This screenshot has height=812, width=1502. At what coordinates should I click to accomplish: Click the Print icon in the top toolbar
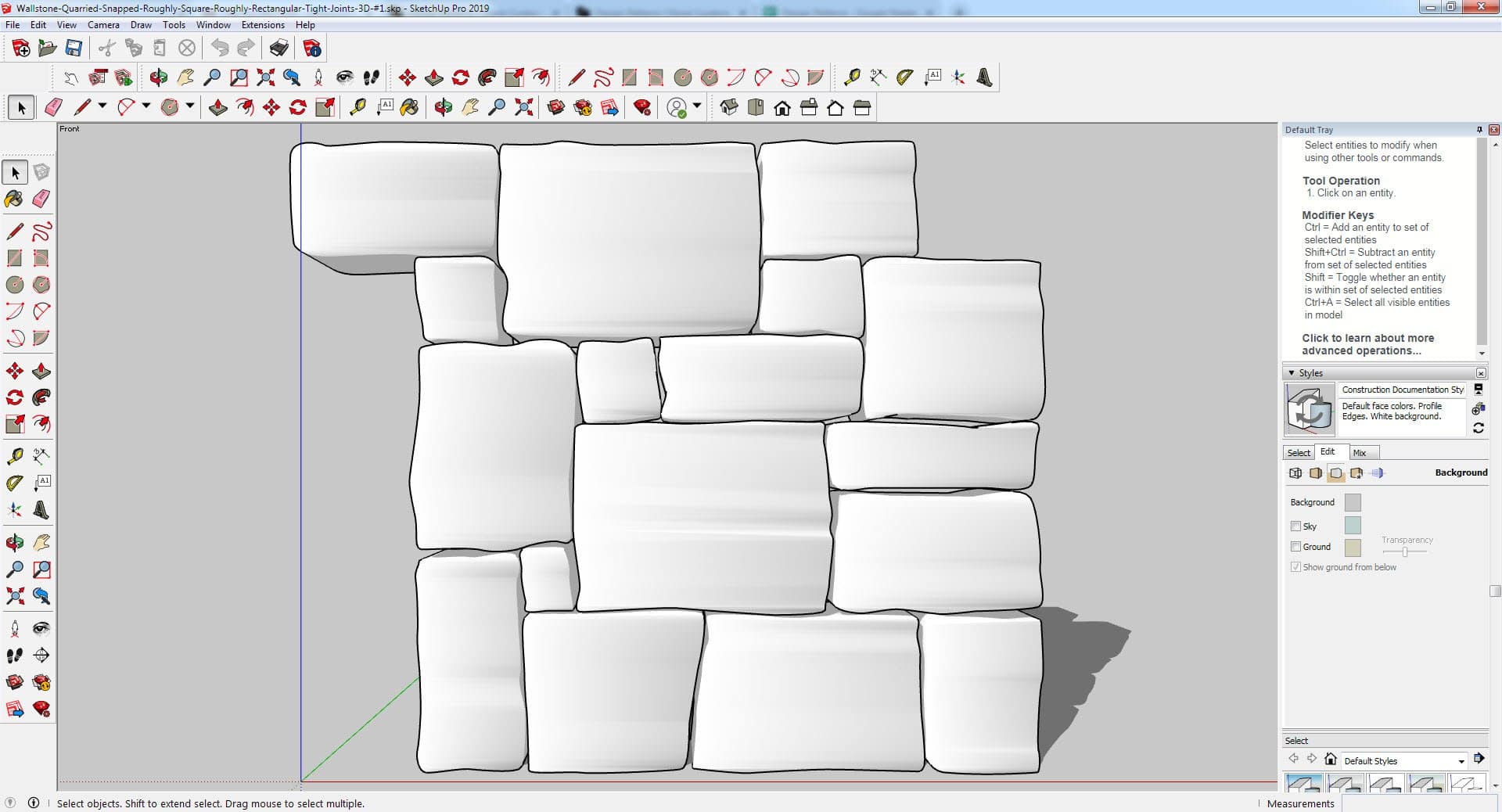279,49
